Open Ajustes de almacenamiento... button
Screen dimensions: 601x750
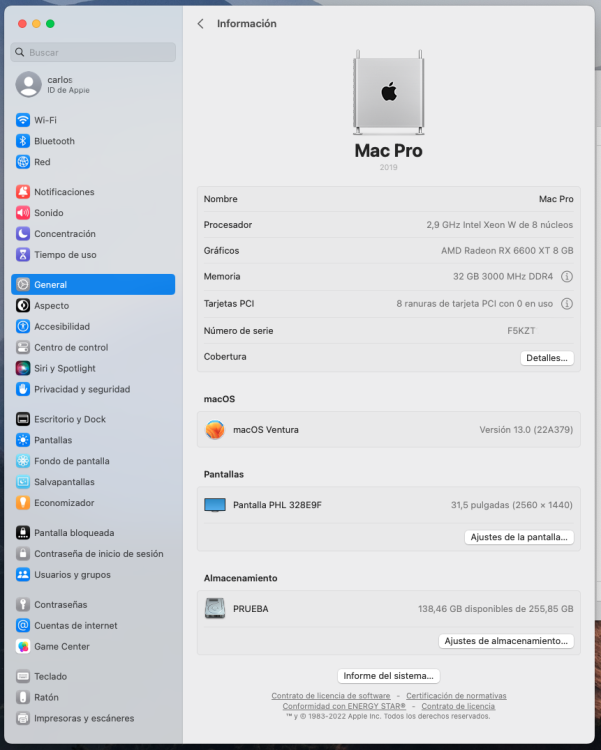click(506, 641)
